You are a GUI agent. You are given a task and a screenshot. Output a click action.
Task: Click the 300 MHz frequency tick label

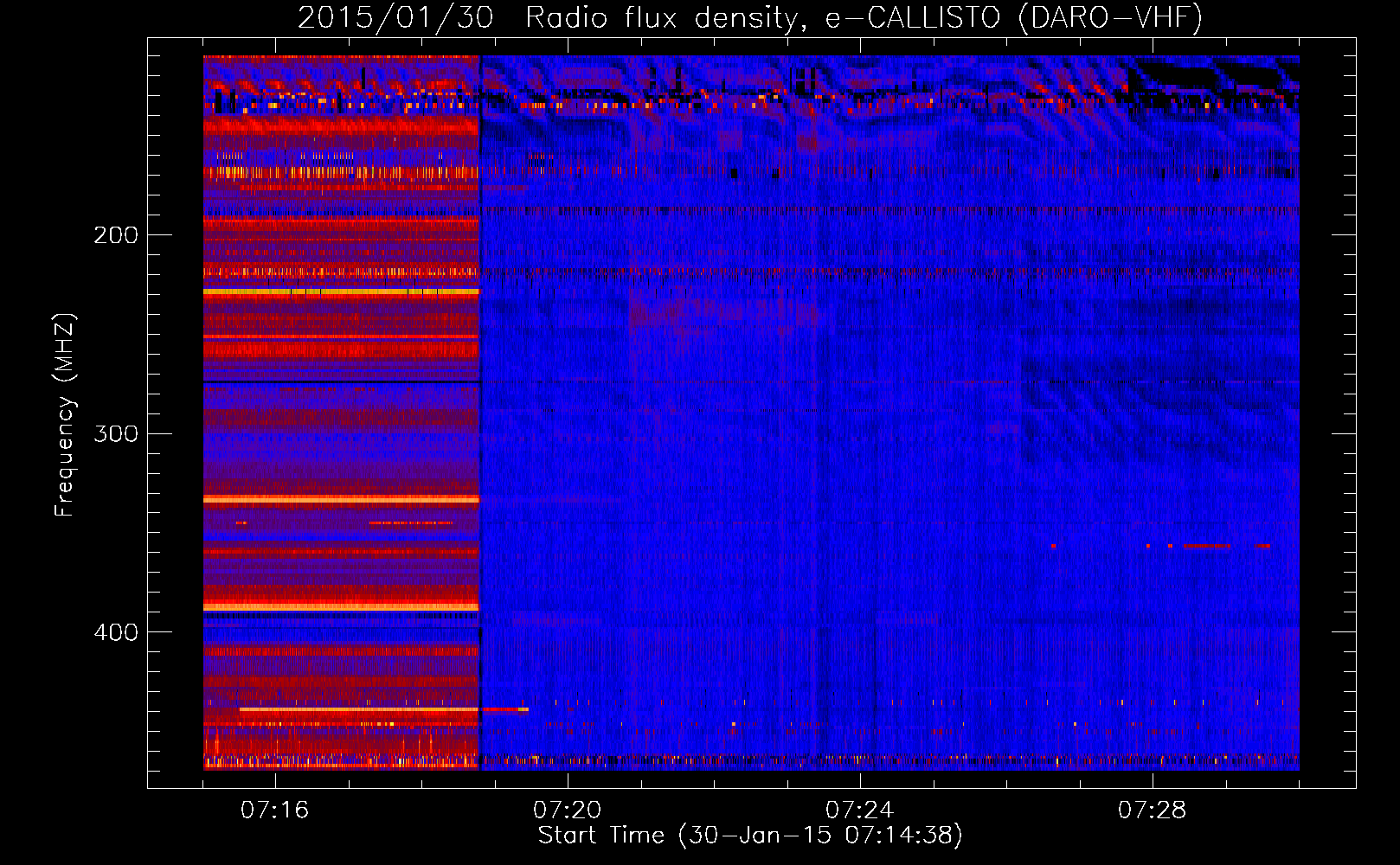coord(116,433)
